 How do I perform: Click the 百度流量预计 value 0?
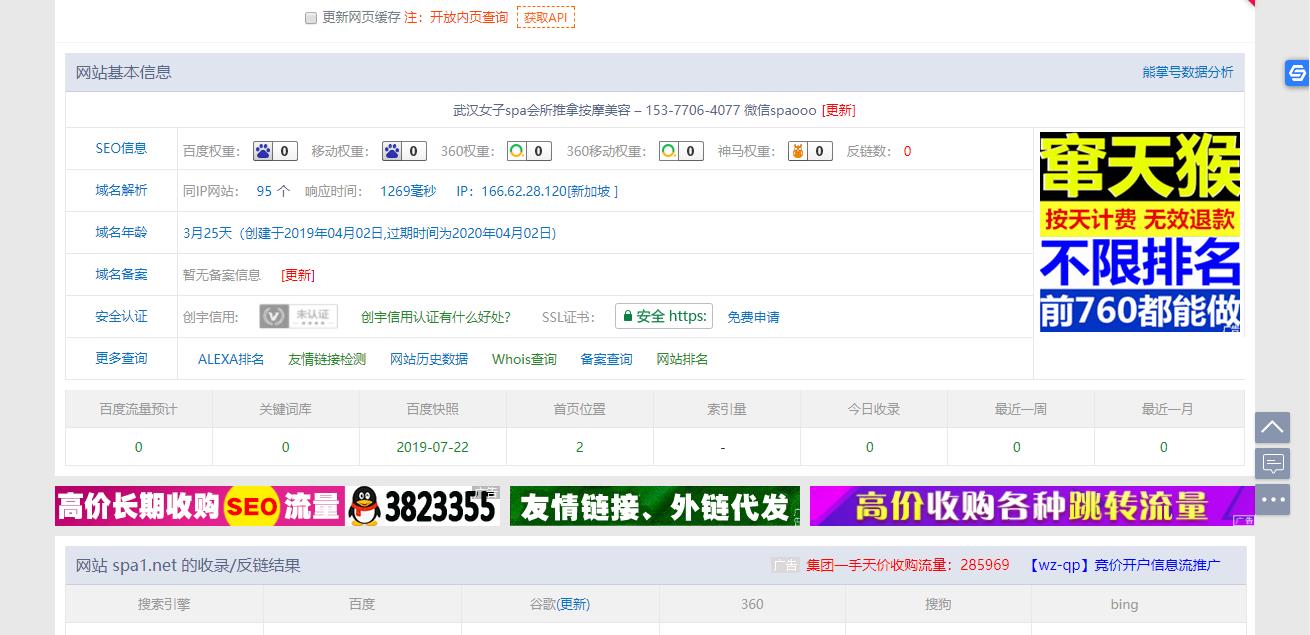(139, 447)
